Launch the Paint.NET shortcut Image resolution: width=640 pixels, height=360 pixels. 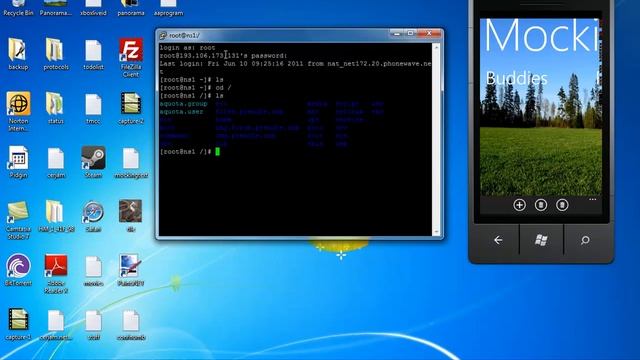[131, 270]
